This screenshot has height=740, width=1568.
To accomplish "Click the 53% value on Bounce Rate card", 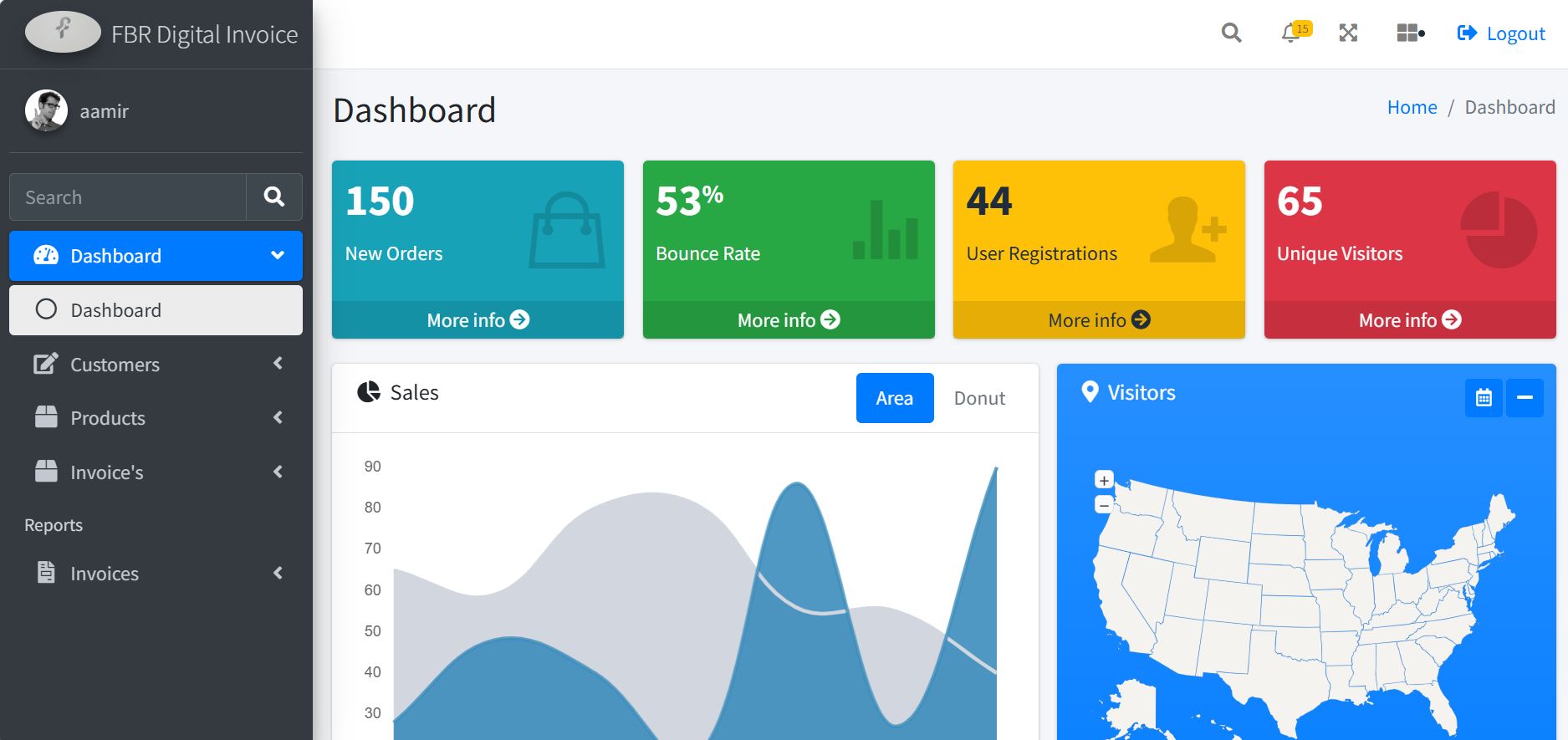I will [x=689, y=201].
